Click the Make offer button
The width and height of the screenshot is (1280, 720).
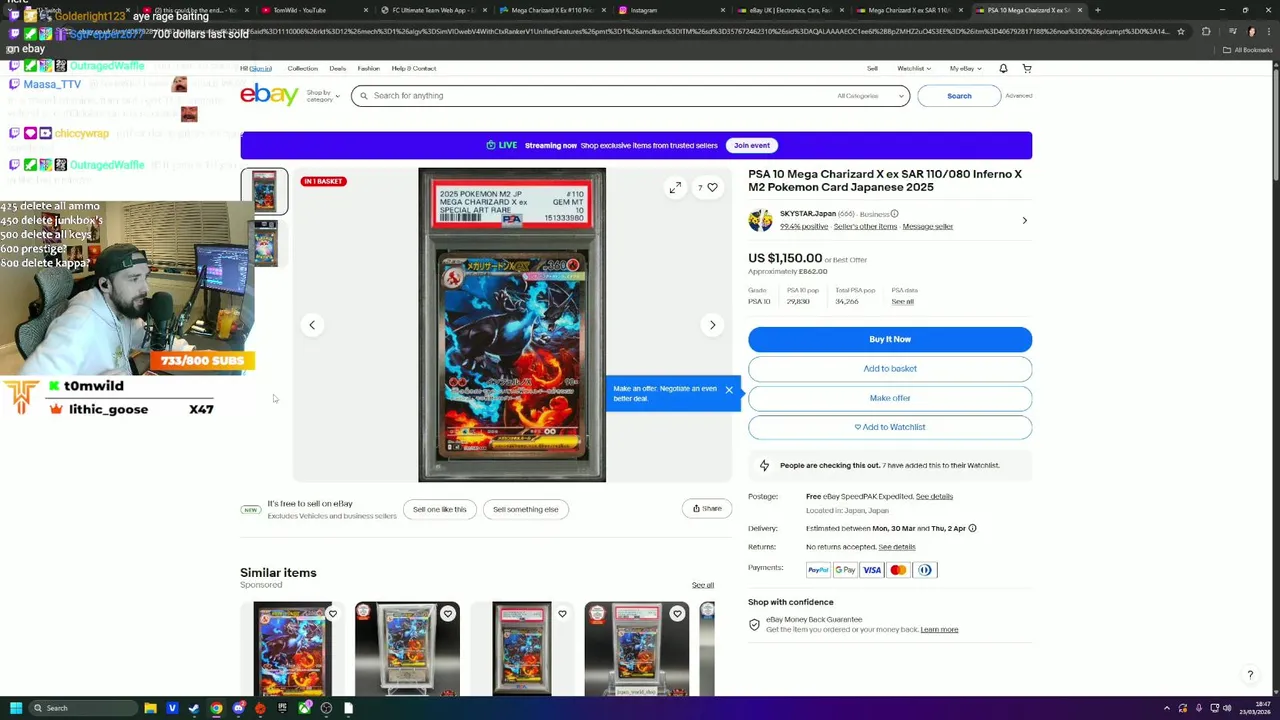point(890,398)
